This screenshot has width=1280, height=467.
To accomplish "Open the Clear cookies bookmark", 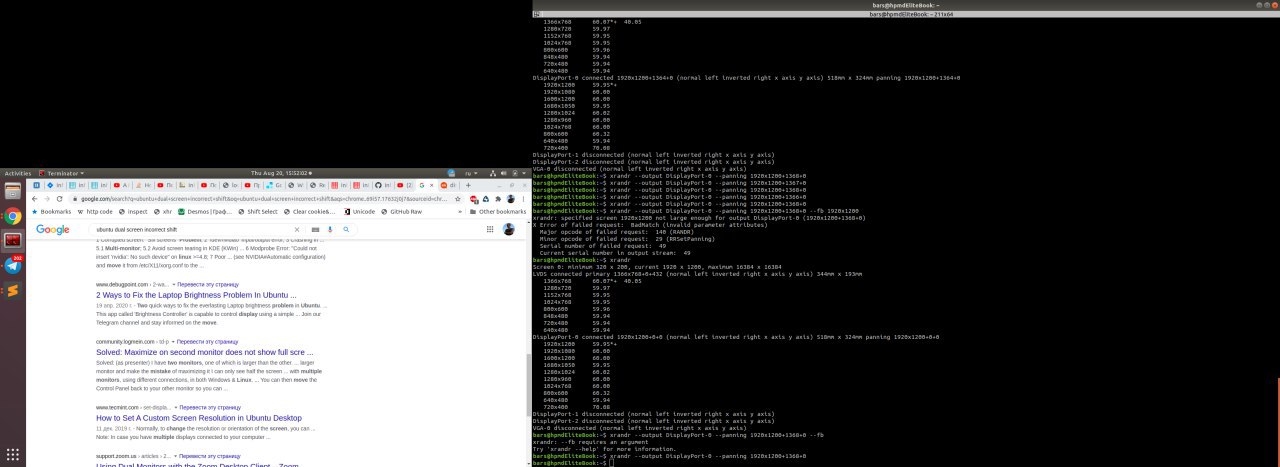I will click(x=310, y=212).
